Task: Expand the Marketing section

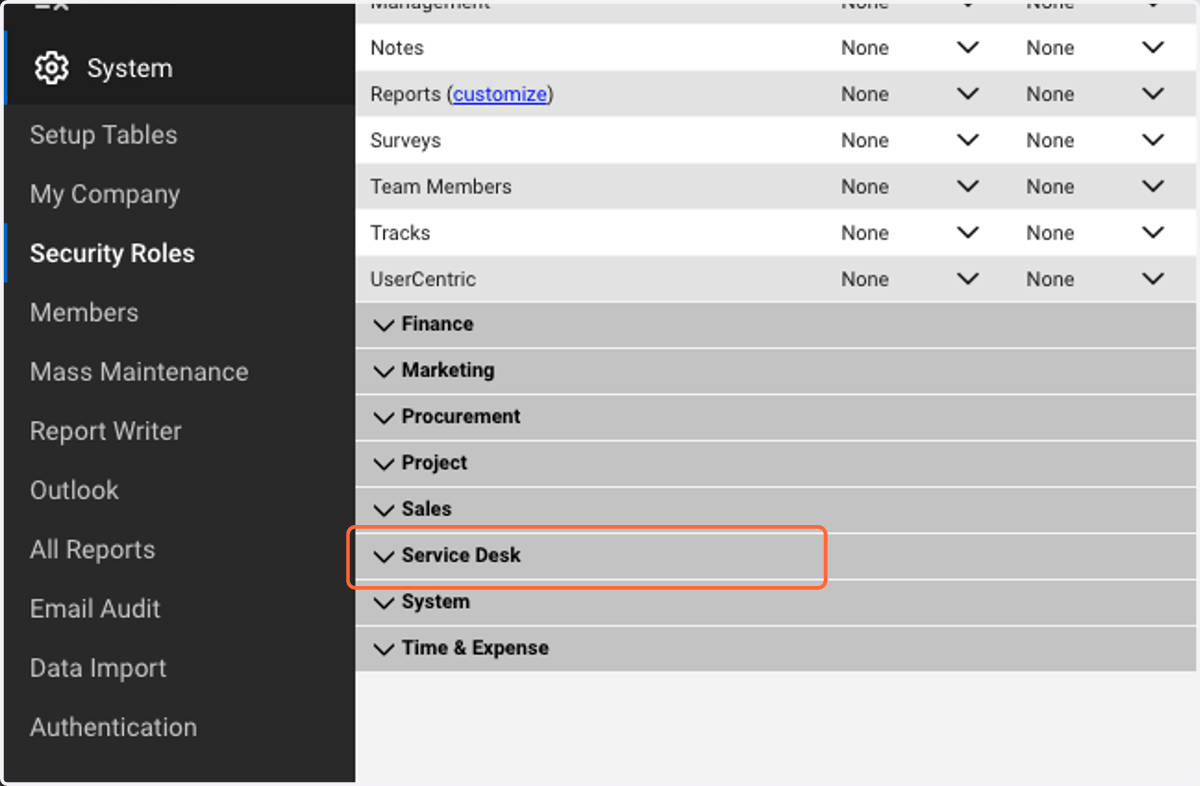Action: tap(776, 370)
